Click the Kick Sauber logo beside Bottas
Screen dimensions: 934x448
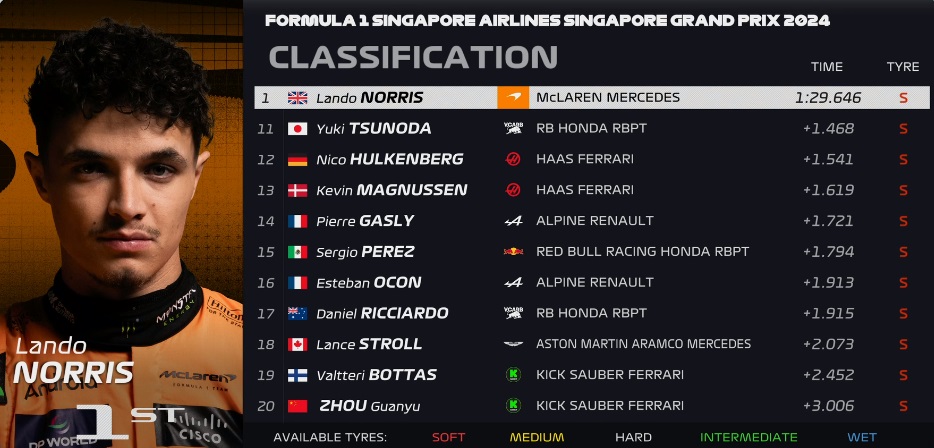pos(513,375)
